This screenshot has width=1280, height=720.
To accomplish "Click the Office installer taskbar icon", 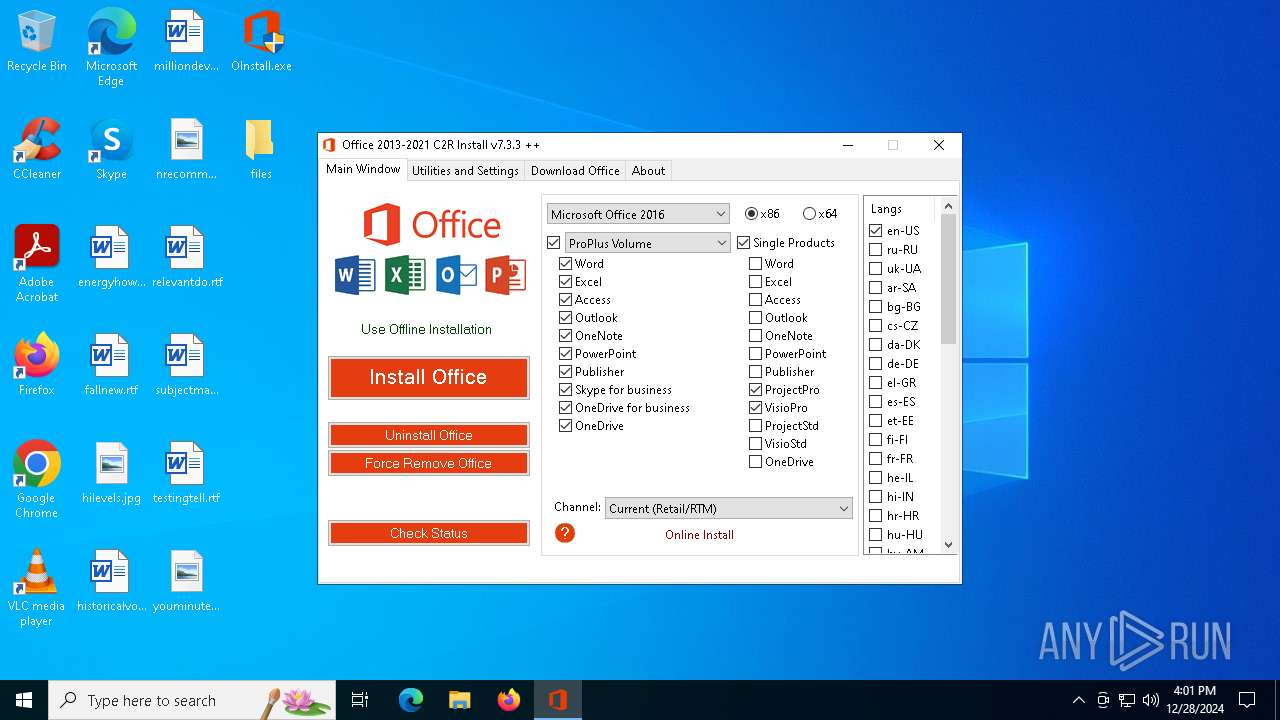I will [558, 700].
